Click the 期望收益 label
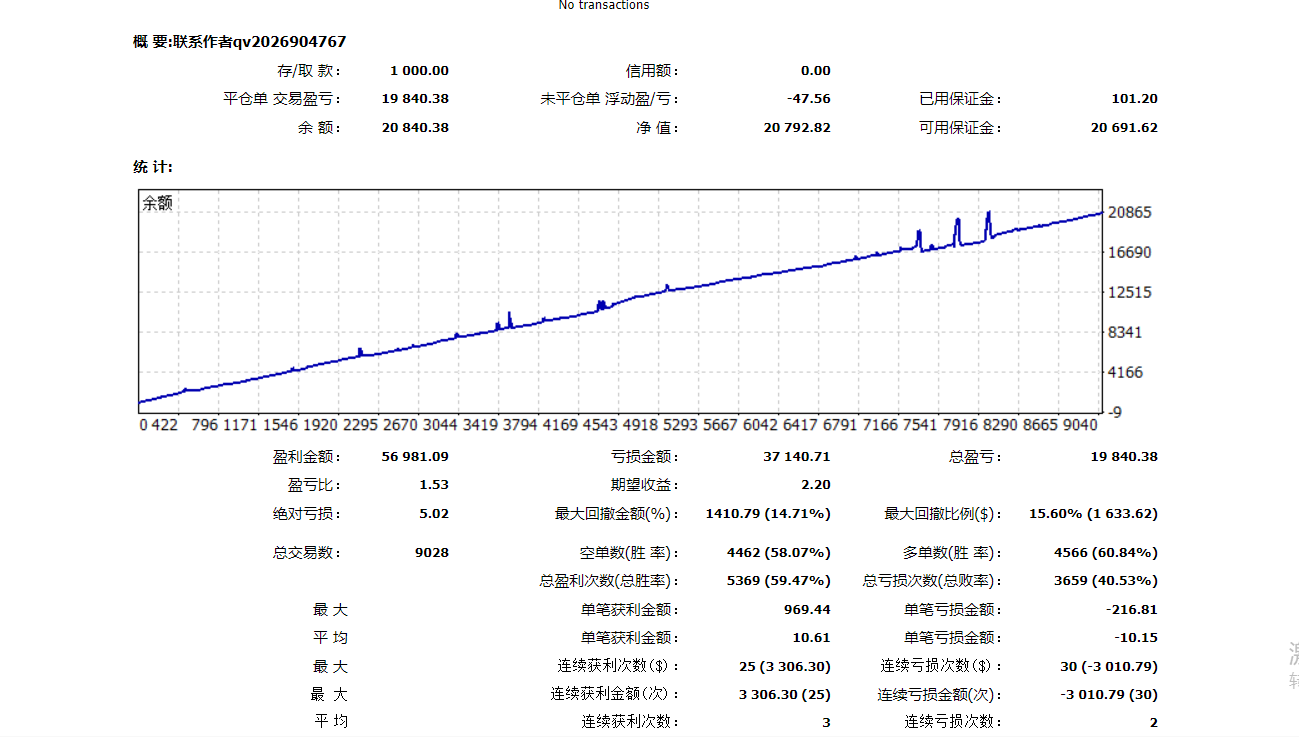1299x737 pixels. (x=645, y=484)
